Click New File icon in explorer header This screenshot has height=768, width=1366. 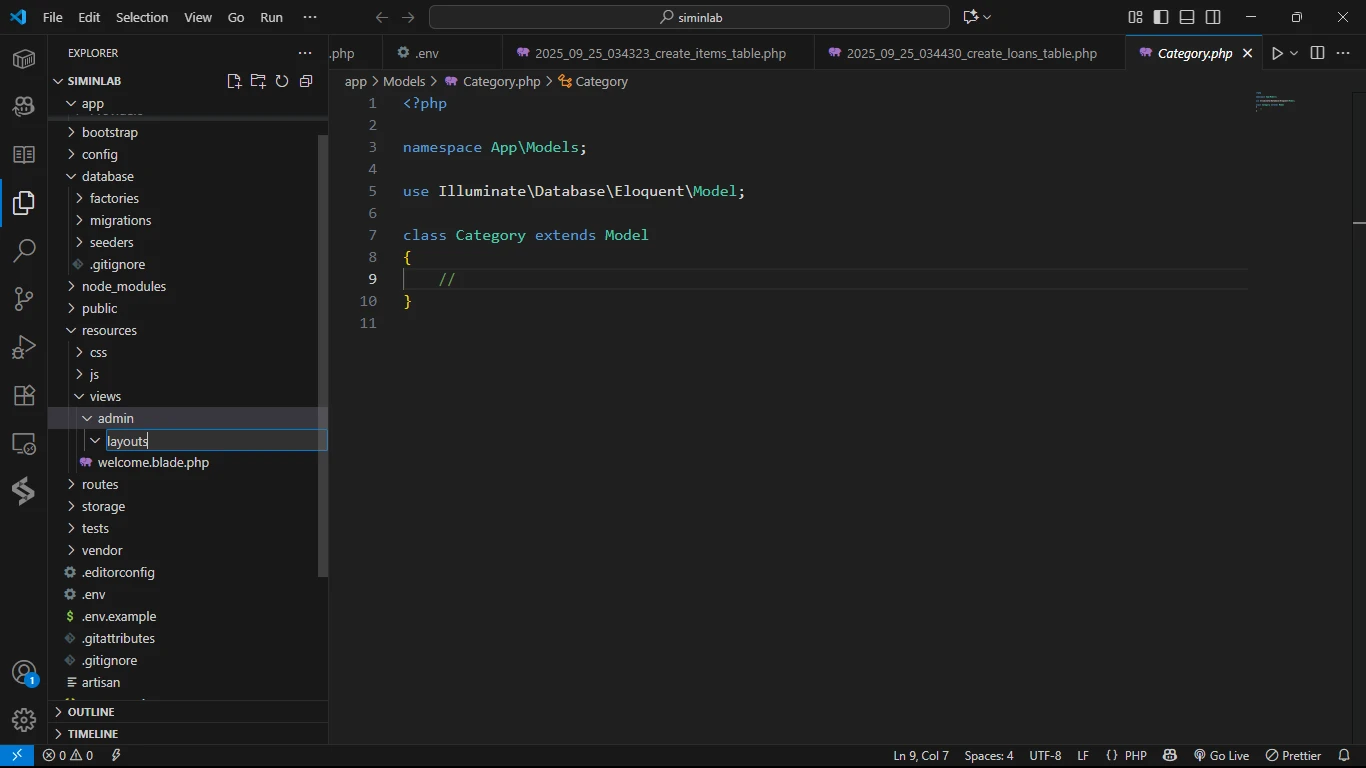pos(234,81)
